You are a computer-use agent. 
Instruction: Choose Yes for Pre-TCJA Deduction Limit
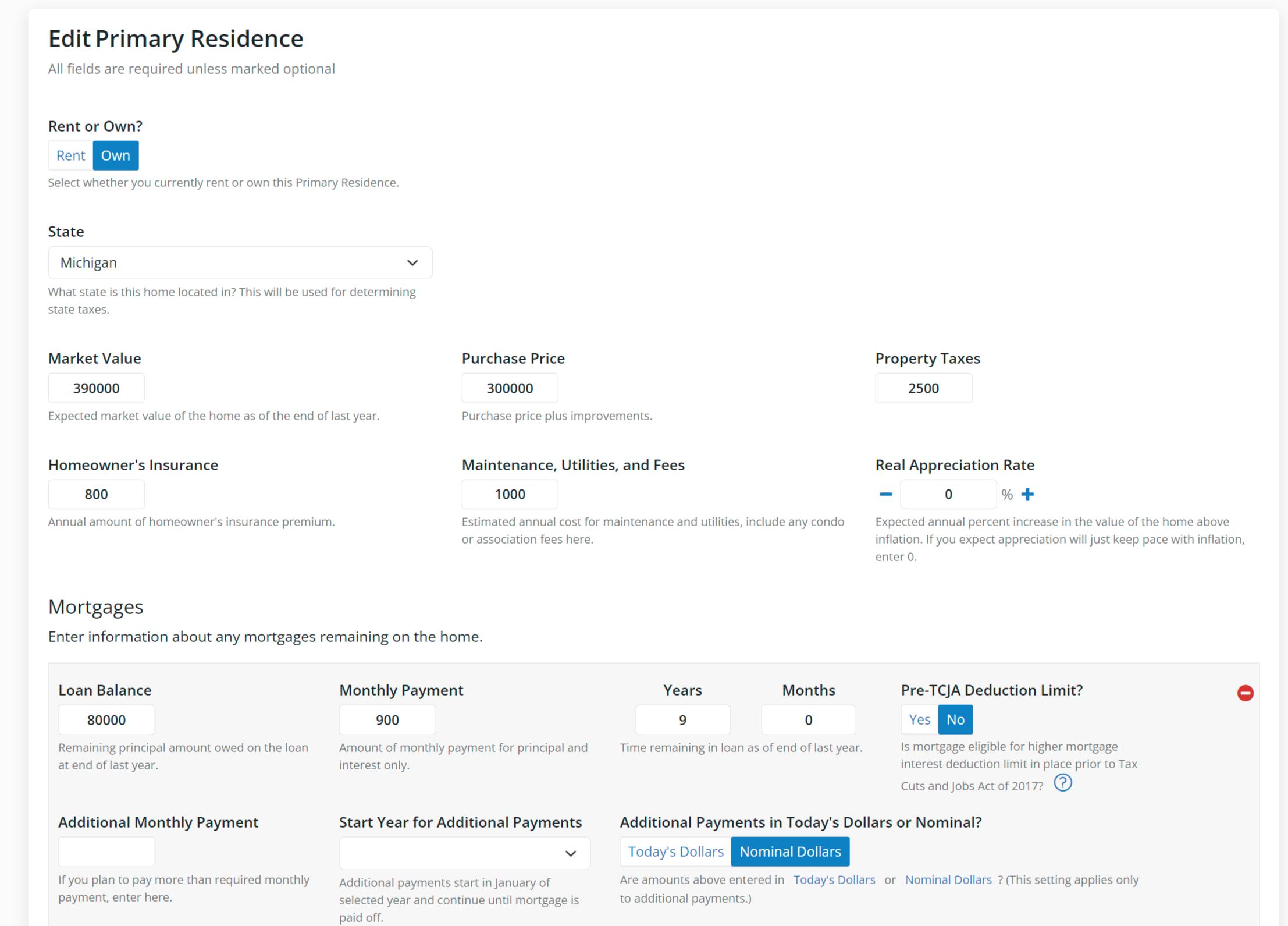coord(919,719)
